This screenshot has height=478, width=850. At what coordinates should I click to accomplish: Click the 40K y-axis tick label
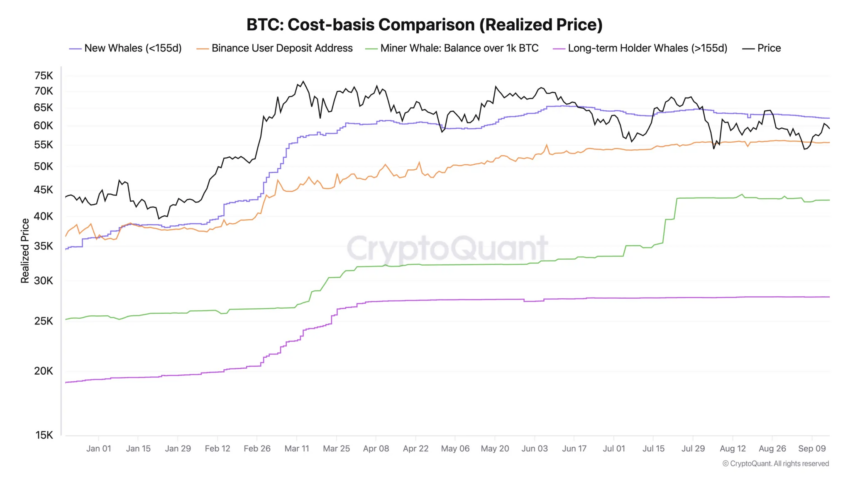pos(43,216)
